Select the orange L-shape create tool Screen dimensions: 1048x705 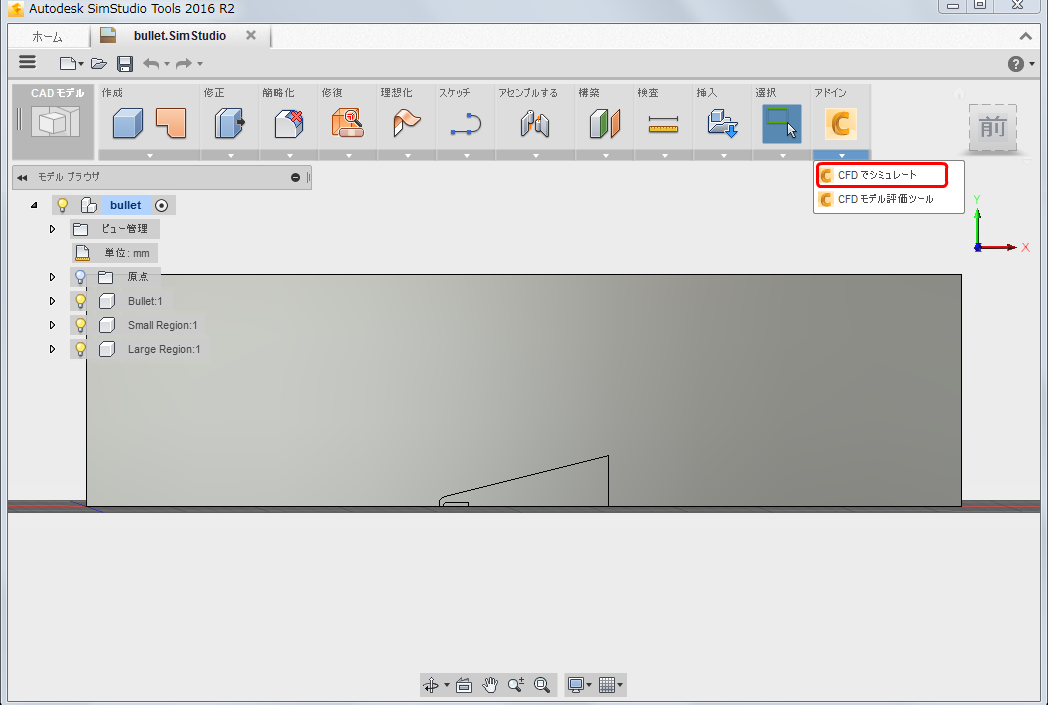(x=171, y=124)
